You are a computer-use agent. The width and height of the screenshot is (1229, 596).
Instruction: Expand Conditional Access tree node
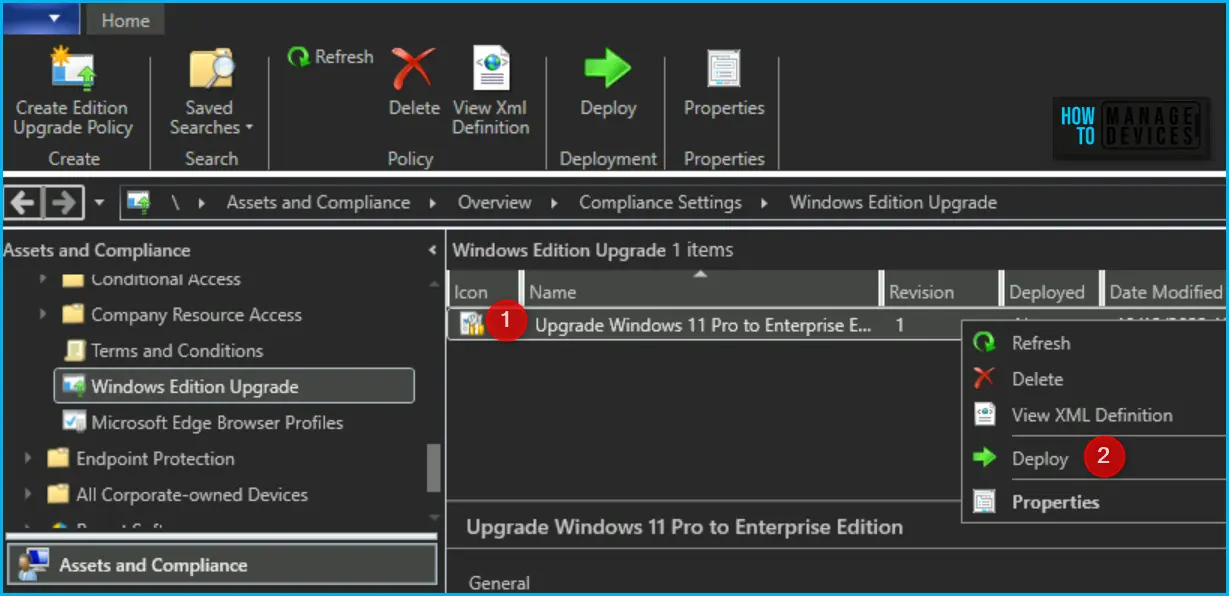click(x=43, y=280)
